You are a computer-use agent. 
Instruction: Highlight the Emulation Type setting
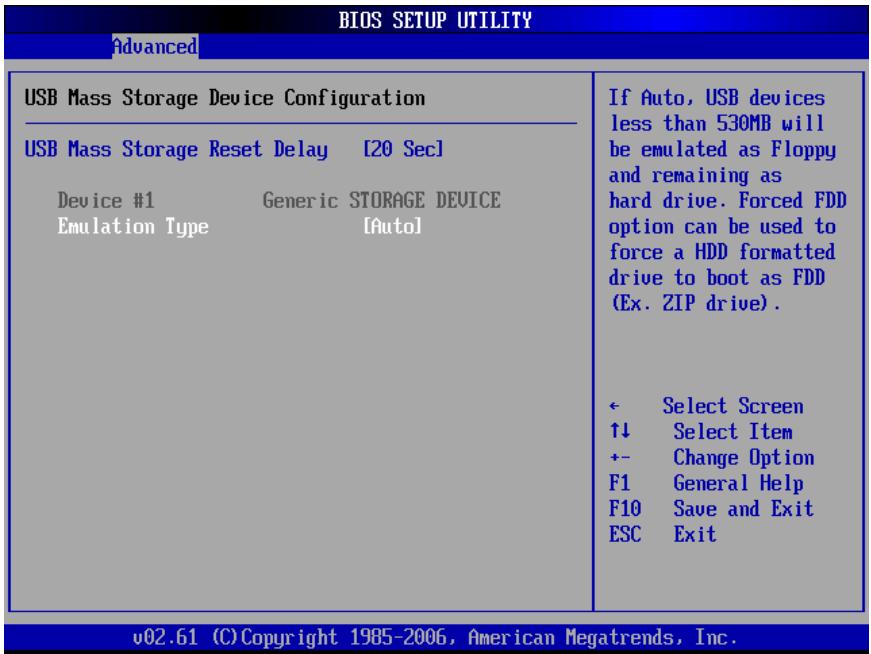[133, 227]
